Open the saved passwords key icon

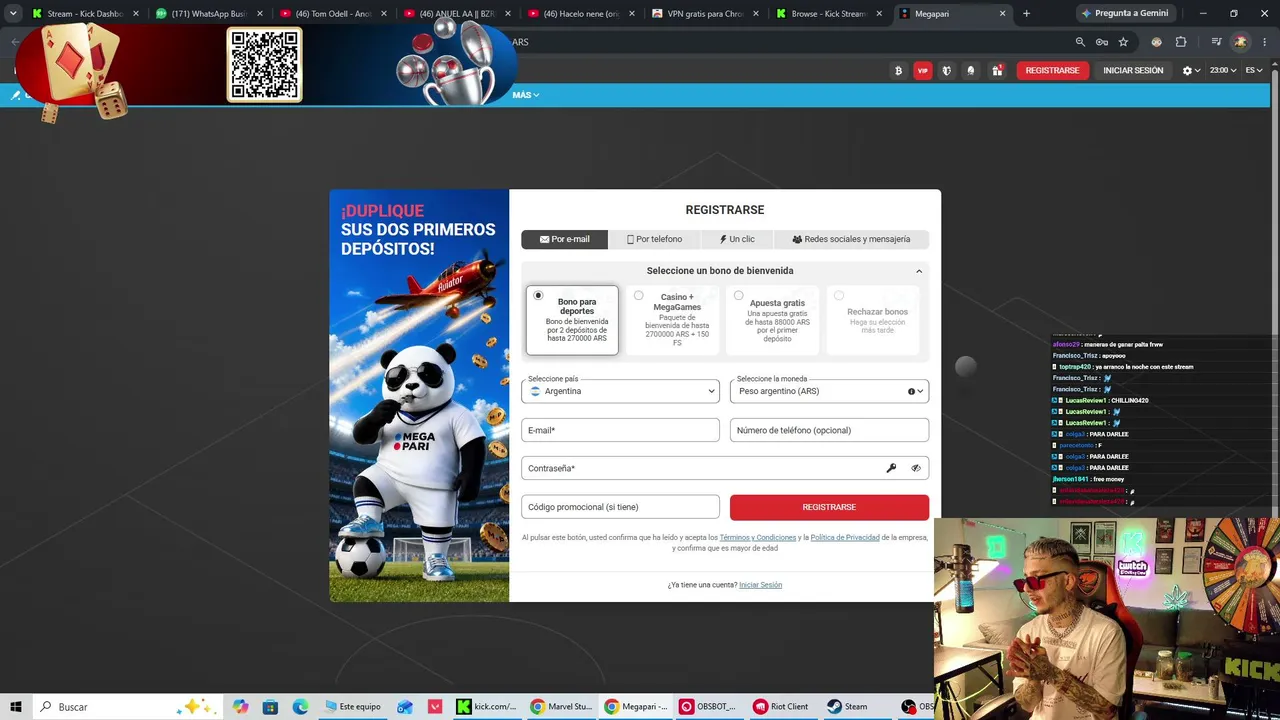point(1101,42)
